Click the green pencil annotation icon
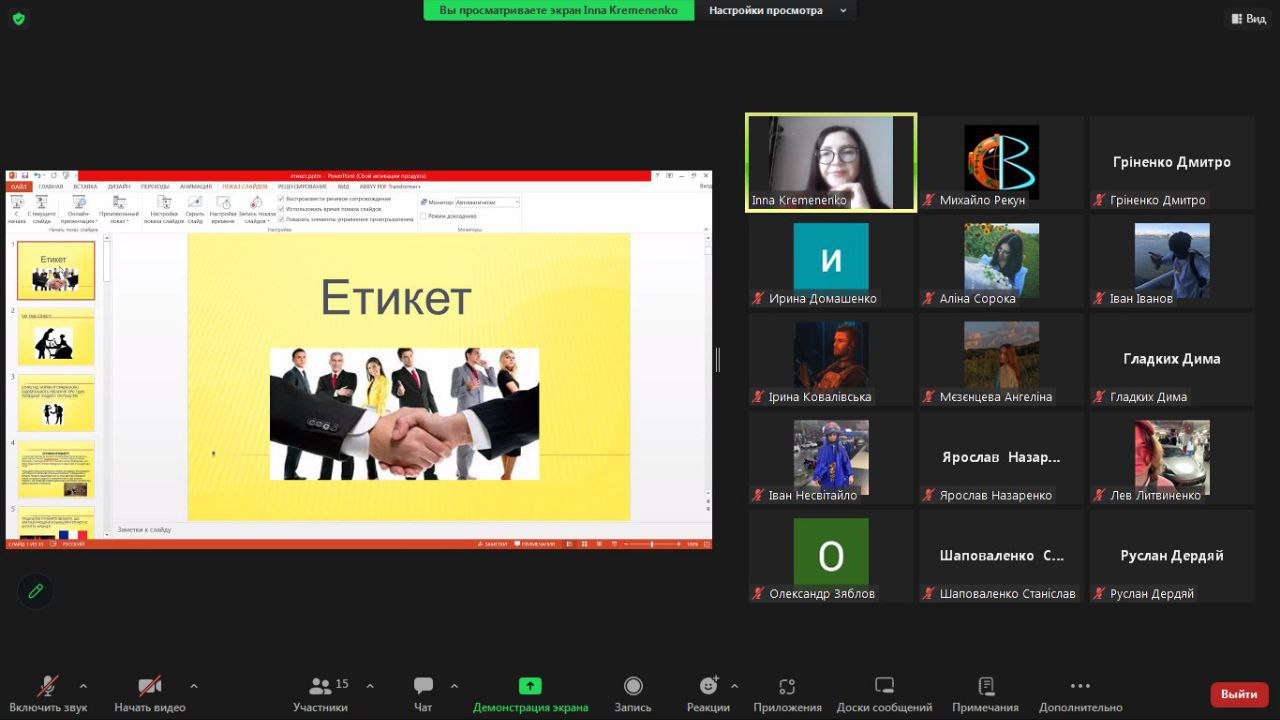The image size is (1280, 720). click(36, 591)
